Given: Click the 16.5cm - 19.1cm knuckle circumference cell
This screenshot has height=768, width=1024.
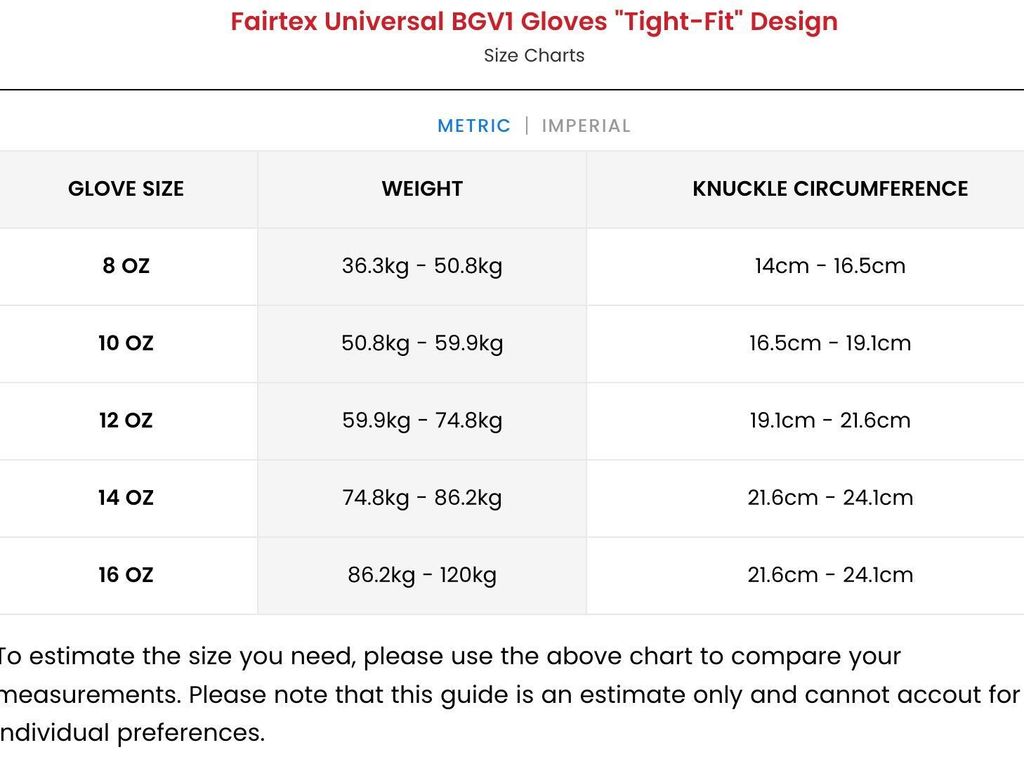Looking at the screenshot, I should click(830, 343).
